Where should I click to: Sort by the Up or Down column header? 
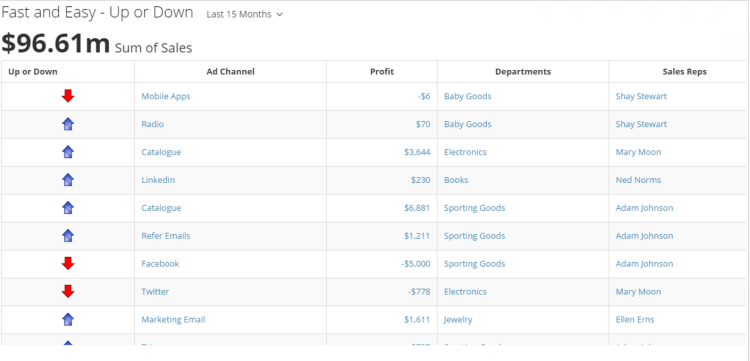tap(33, 72)
